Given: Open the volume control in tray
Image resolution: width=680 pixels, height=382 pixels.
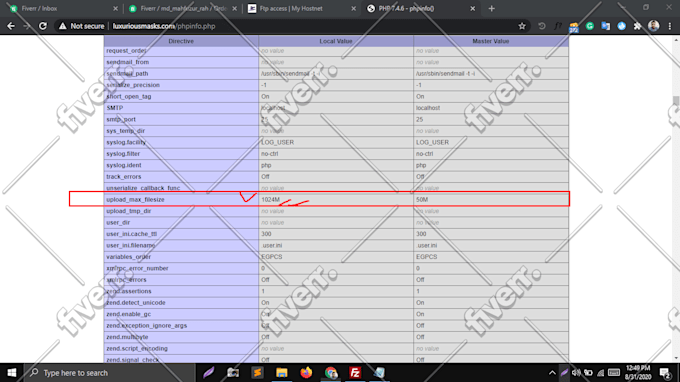Looking at the screenshot, I should tap(576, 372).
